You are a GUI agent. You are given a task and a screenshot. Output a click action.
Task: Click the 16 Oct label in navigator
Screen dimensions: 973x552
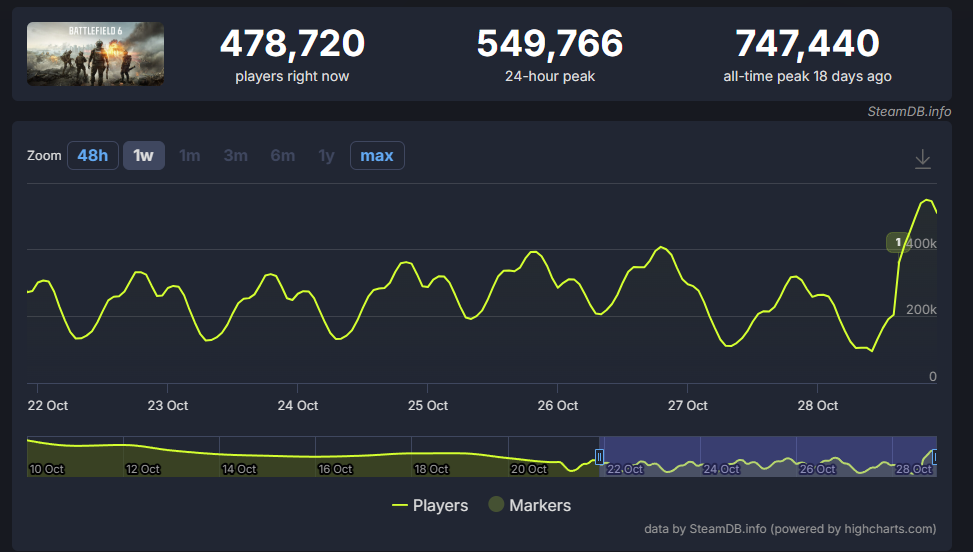pyautogui.click(x=335, y=469)
